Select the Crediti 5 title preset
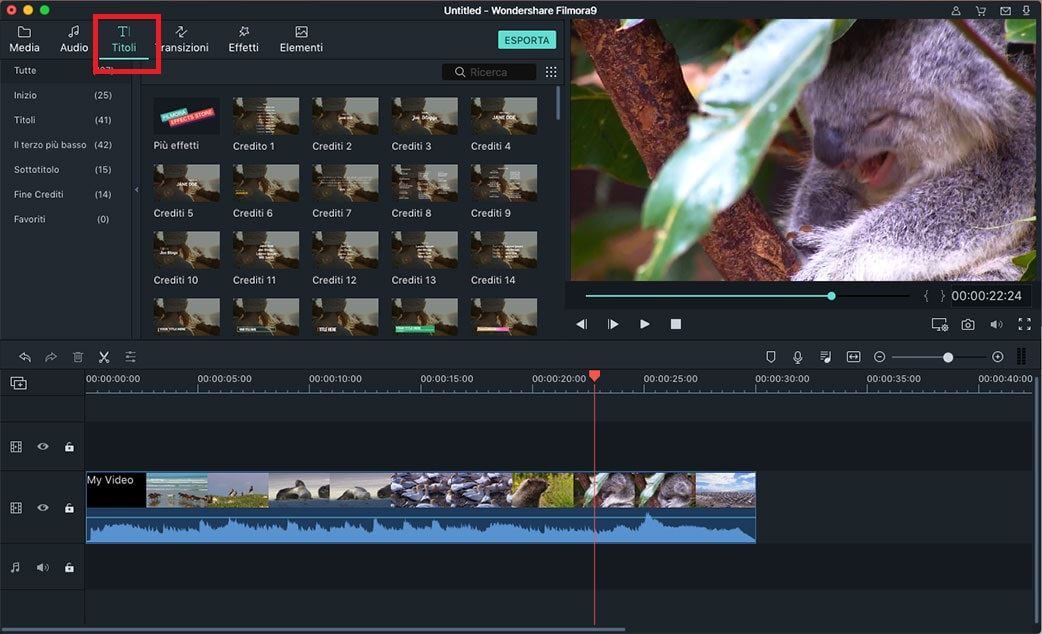The height and width of the screenshot is (634, 1042). (186, 183)
